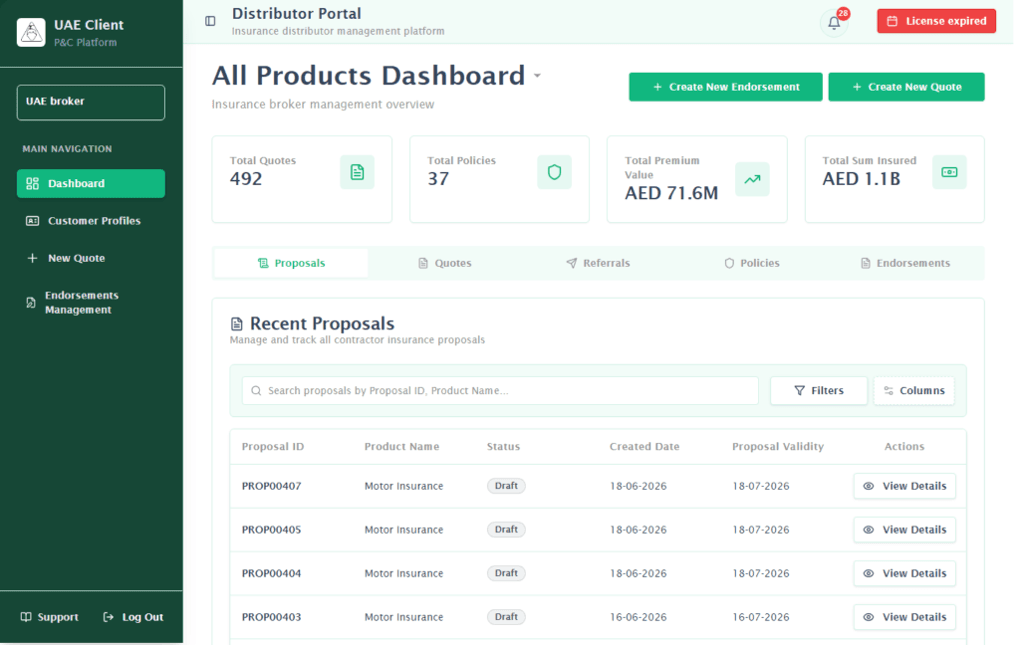Image resolution: width=1023 pixels, height=645 pixels.
Task: Click the Total Premium Value trend icon
Action: pyautogui.click(x=752, y=179)
